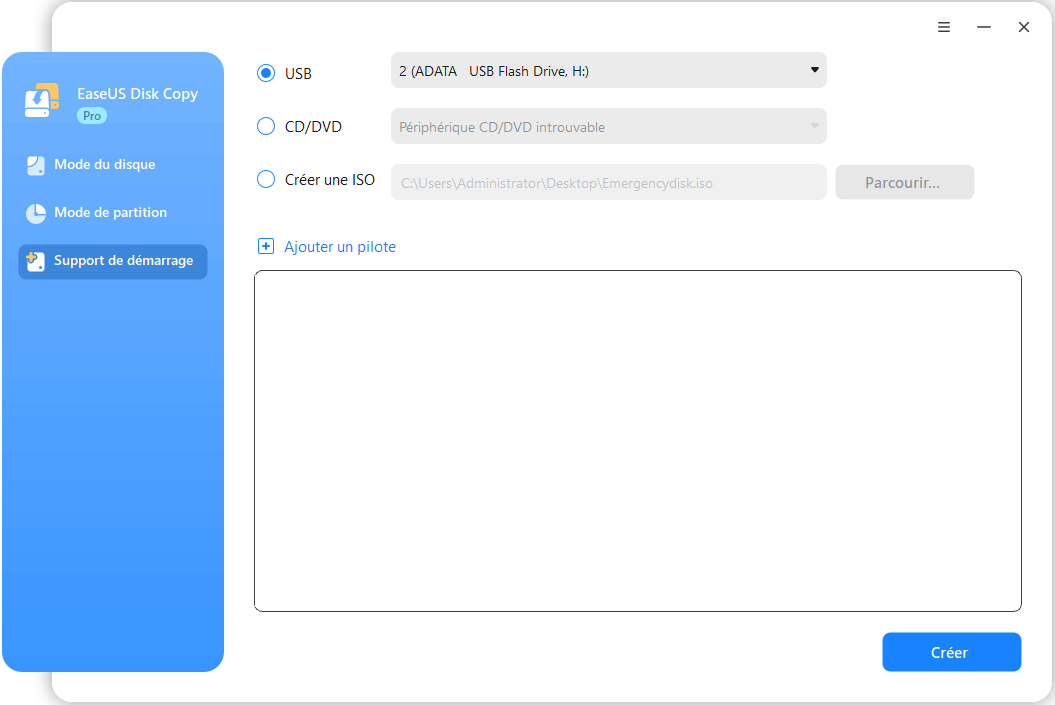The width and height of the screenshot is (1055, 705).
Task: Minimize the EaseUS Disk Copy window
Action: pyautogui.click(x=984, y=27)
